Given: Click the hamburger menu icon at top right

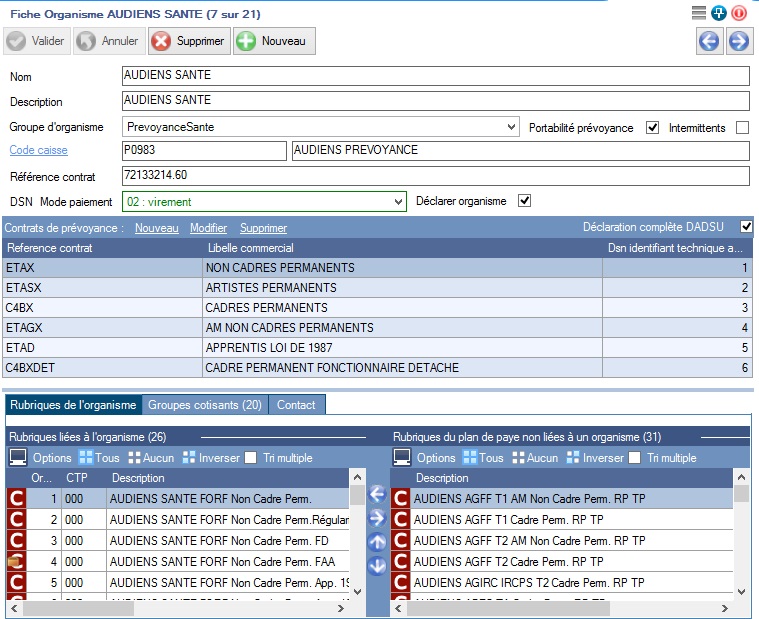Looking at the screenshot, I should tap(699, 13).
